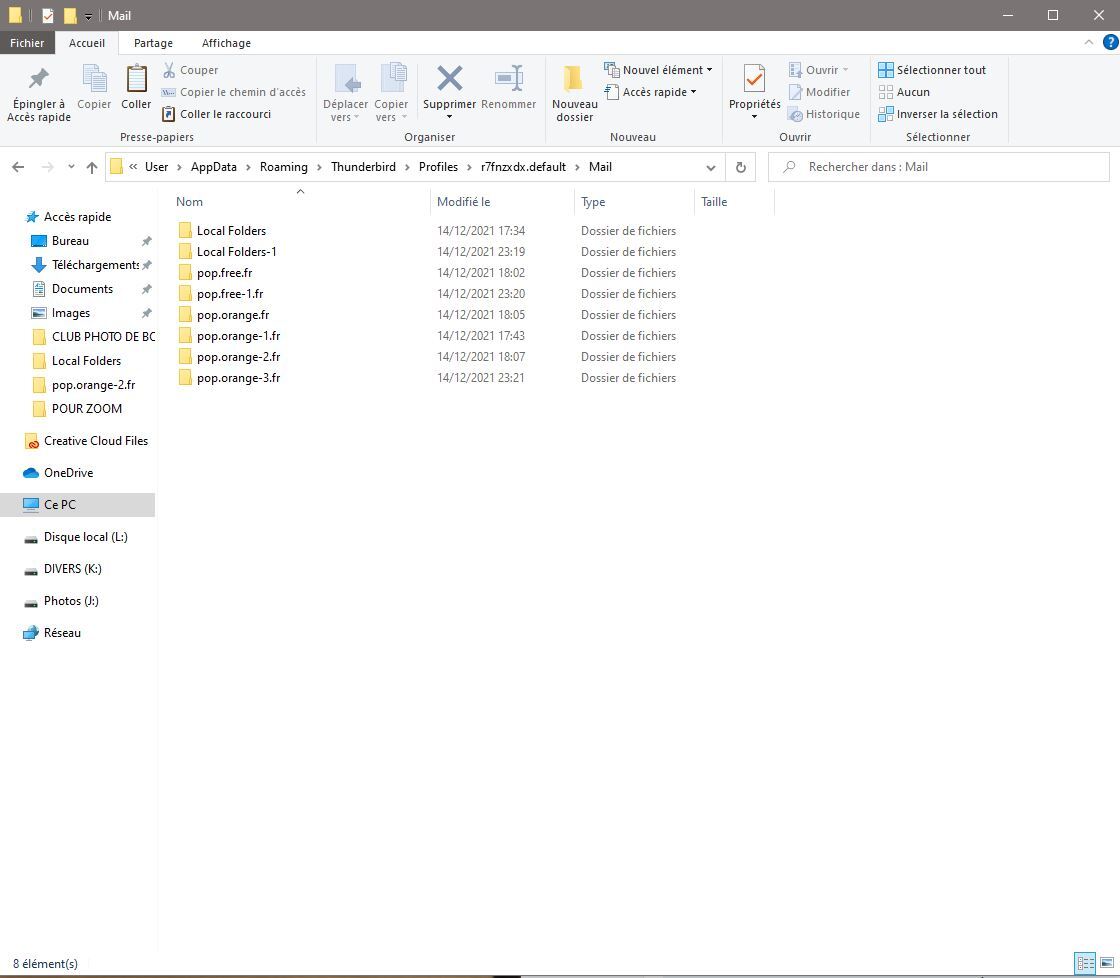Select the pop.orange-3.fr folder
Viewport: 1120px width, 978px height.
[239, 378]
